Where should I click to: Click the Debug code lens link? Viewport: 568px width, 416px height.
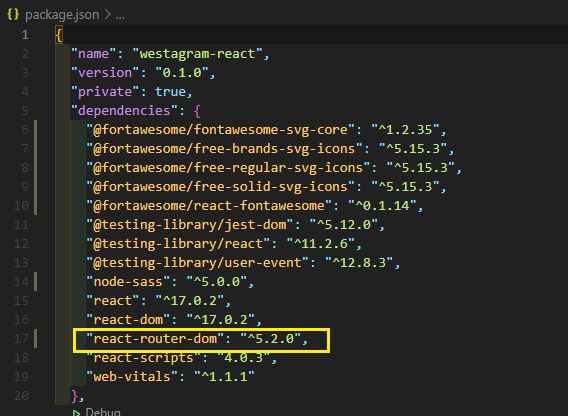[103, 412]
